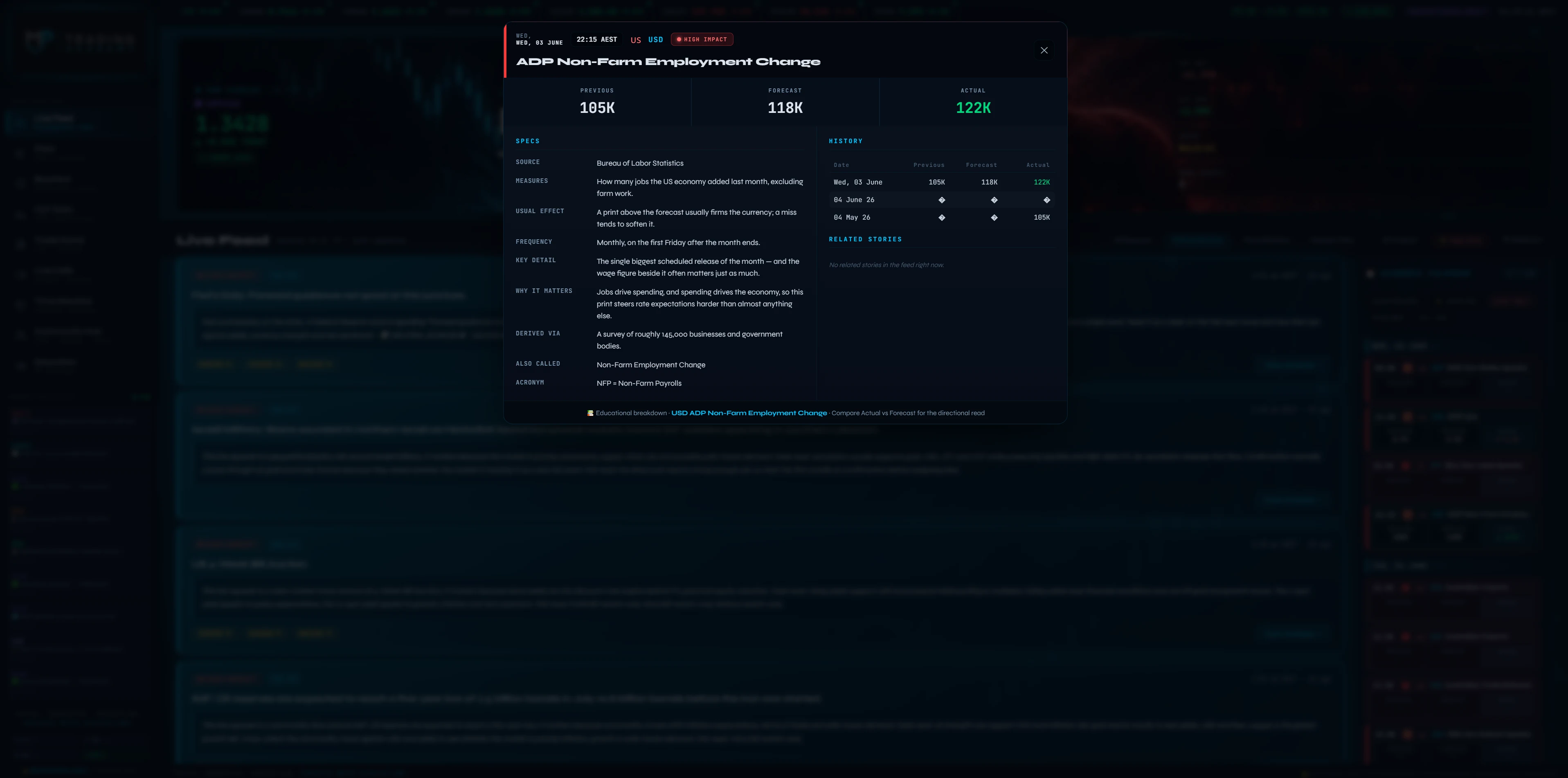Click the Bureau of Labor Statistics source text
Viewport: 1568px width, 778px height.
[x=640, y=163]
